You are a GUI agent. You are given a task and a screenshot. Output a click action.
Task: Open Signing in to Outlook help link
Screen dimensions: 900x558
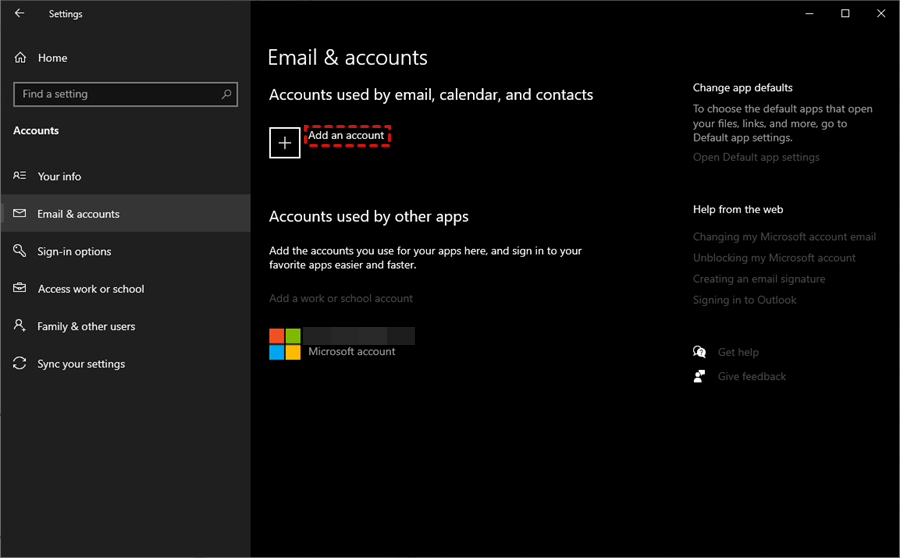[745, 300]
